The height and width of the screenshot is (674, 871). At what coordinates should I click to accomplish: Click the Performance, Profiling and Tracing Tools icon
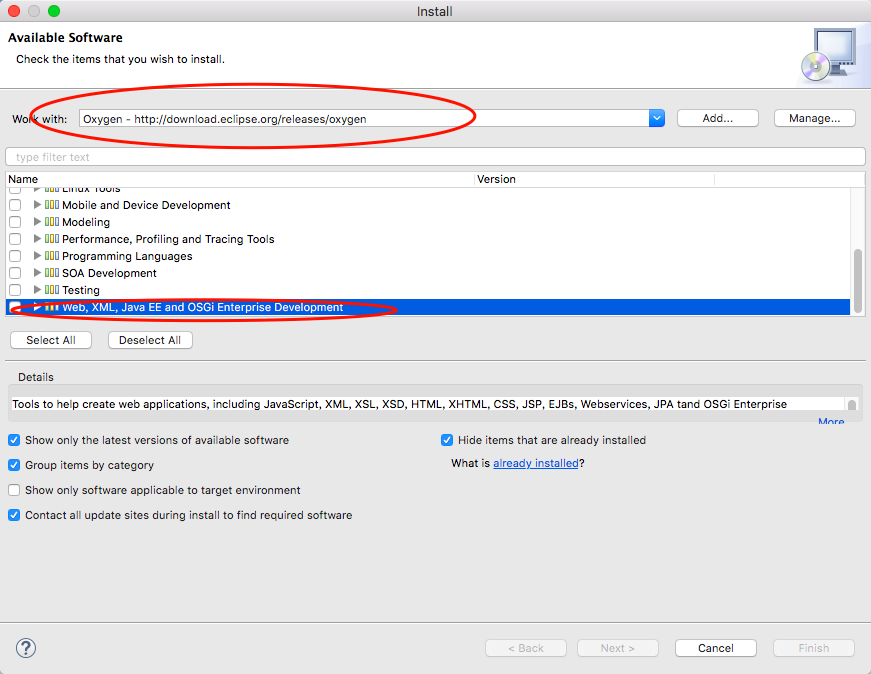click(x=52, y=239)
